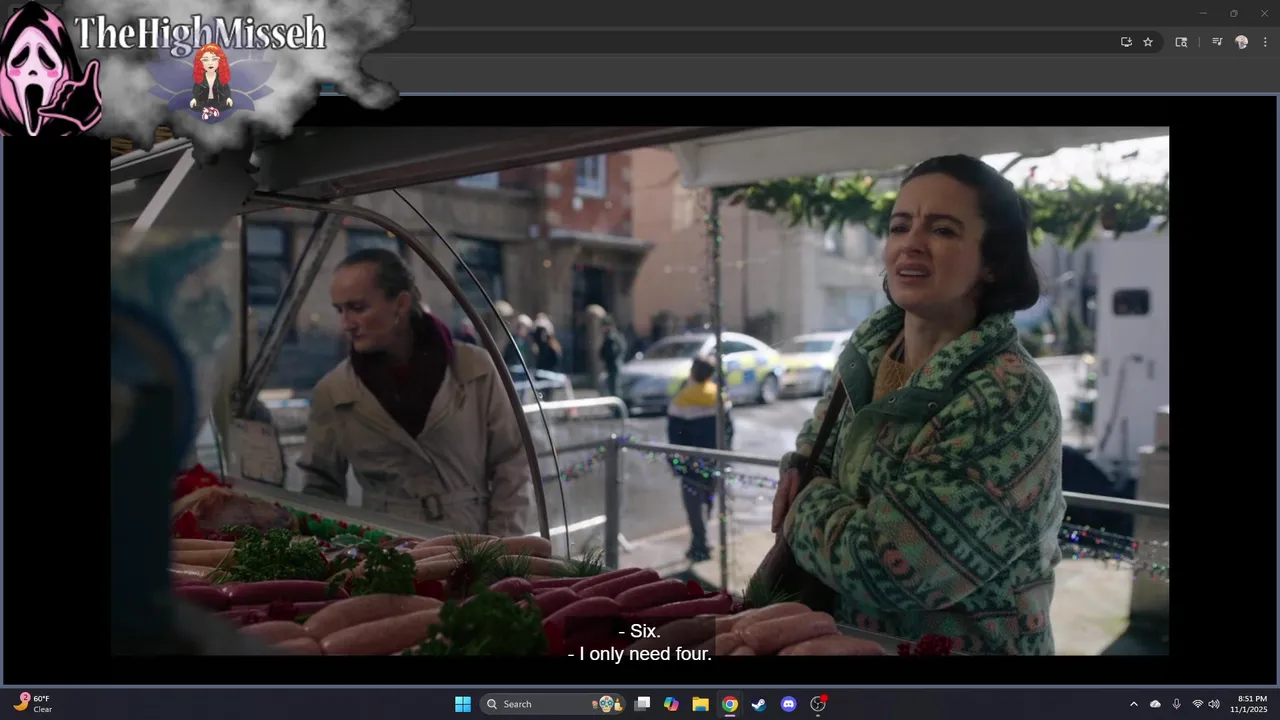The width and height of the screenshot is (1280, 720).
Task: Open Steam from the taskbar
Action: click(x=759, y=704)
